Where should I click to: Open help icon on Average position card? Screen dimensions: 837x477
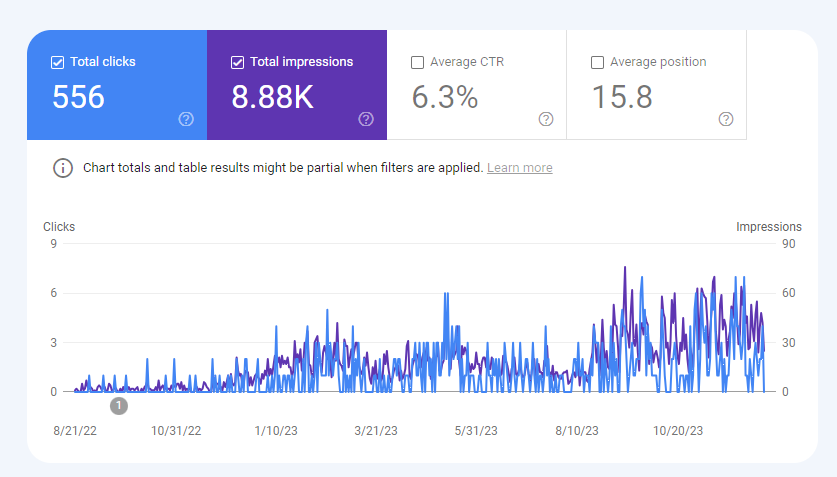pos(725,119)
